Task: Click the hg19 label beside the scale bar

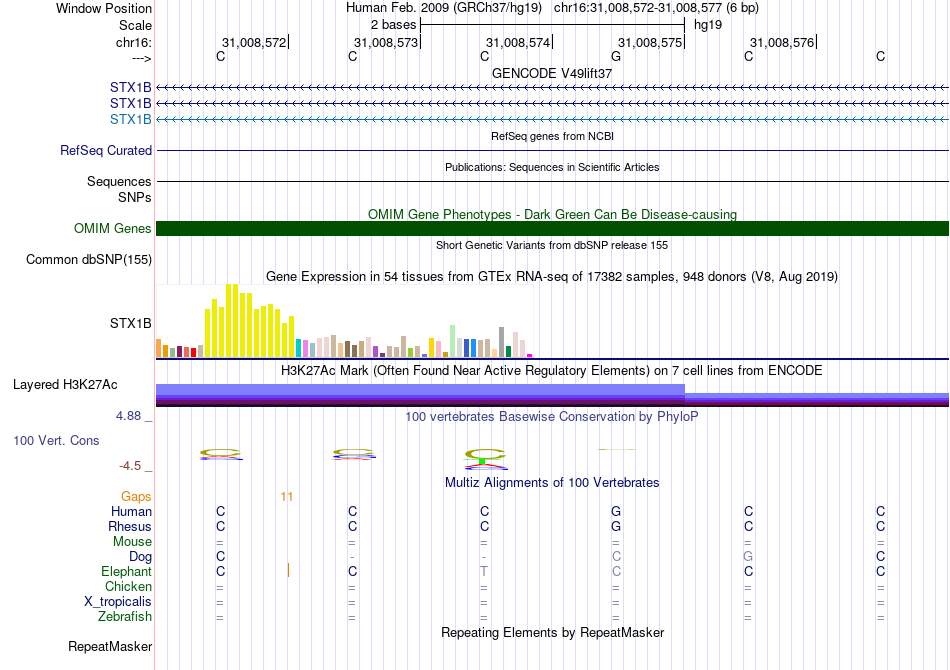Action: (708, 25)
